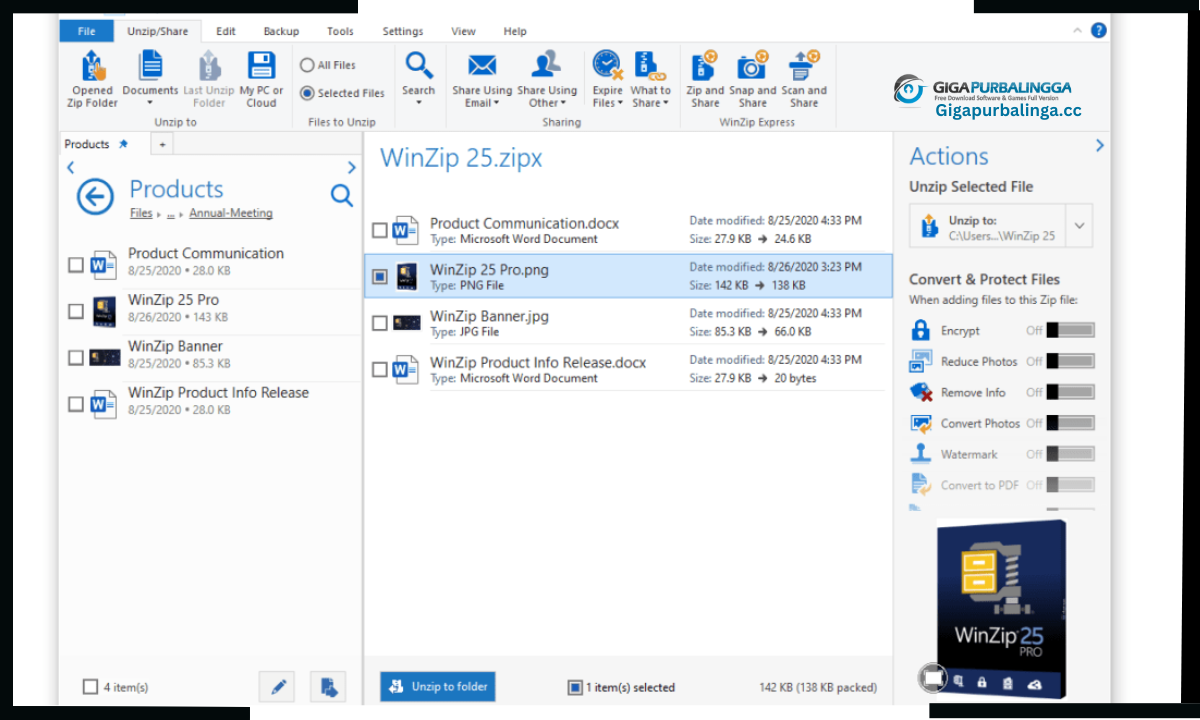Search files with Products pane magnifier

pyautogui.click(x=342, y=195)
